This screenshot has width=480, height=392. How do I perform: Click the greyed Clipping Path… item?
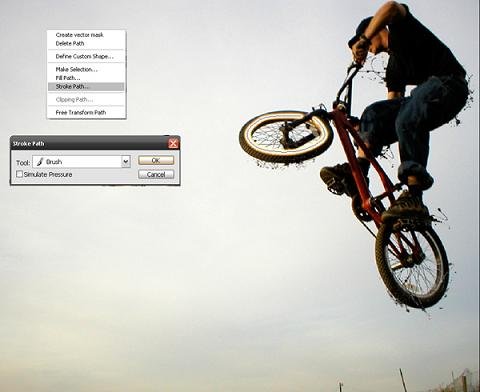point(74,100)
